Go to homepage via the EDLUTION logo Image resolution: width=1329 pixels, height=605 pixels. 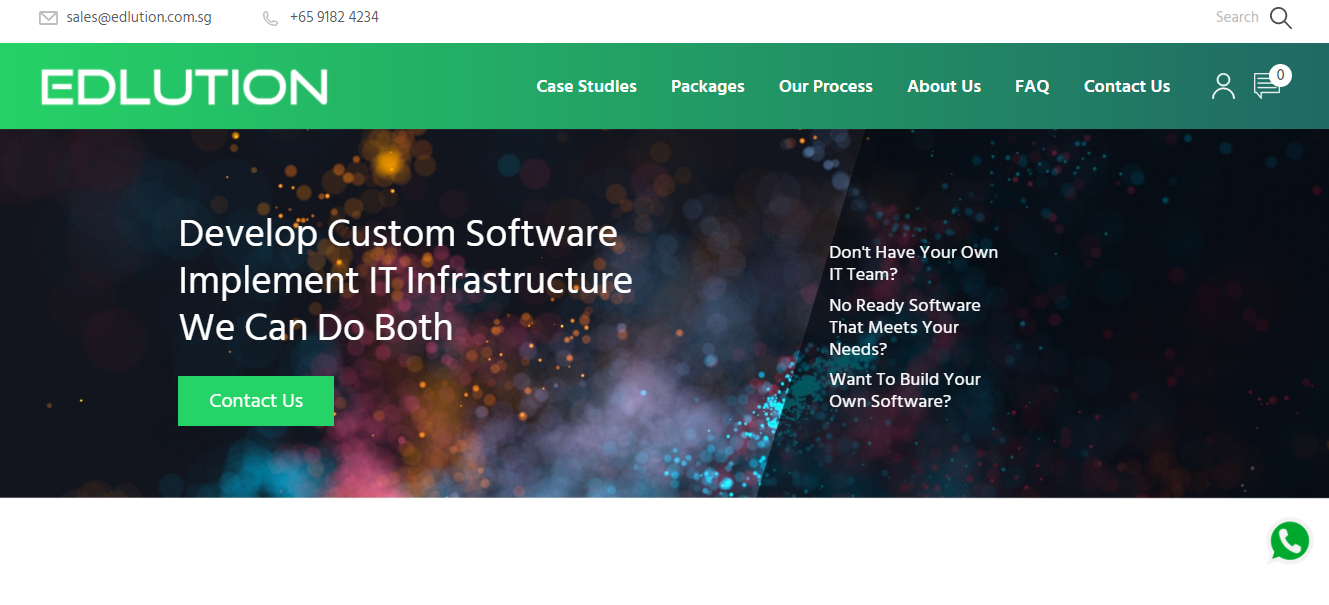(x=184, y=87)
